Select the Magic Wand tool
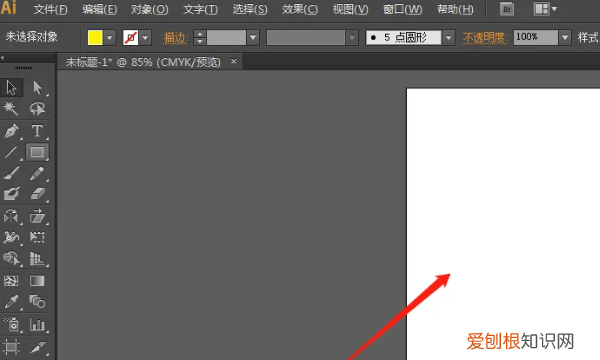Viewport: 600px width, 360px height. pyautogui.click(x=11, y=109)
